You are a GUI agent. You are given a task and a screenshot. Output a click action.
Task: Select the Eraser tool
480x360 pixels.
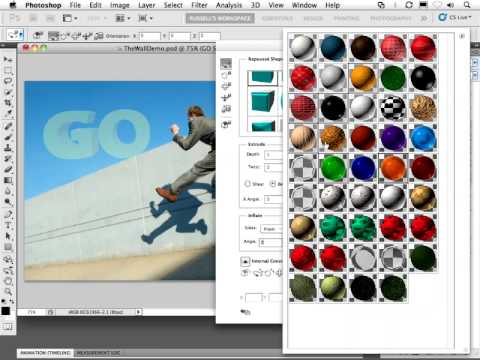click(x=8, y=169)
